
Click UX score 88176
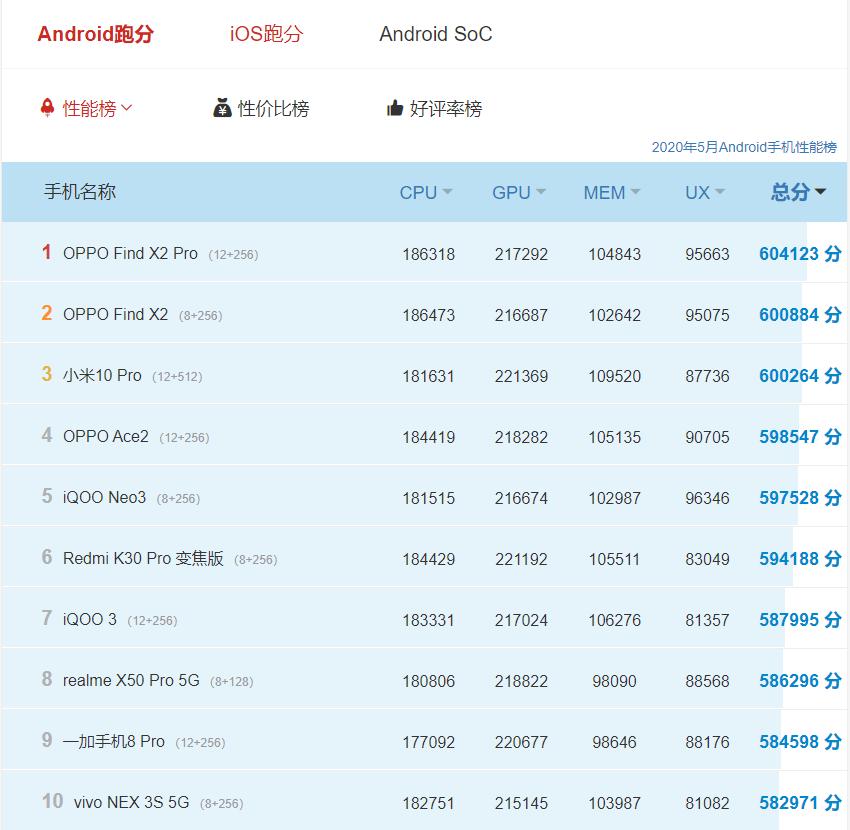tap(707, 742)
